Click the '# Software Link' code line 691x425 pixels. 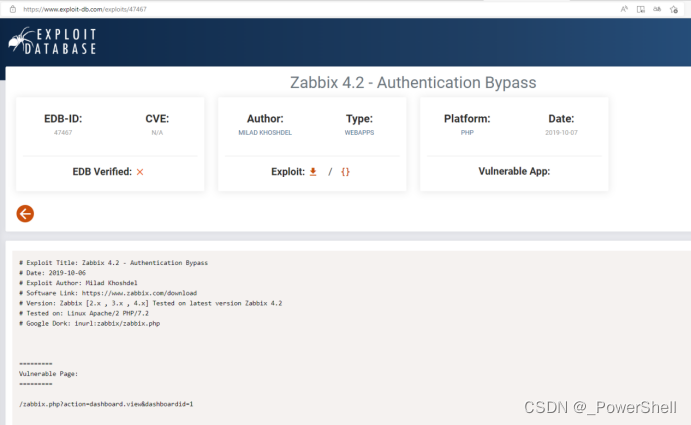click(108, 293)
